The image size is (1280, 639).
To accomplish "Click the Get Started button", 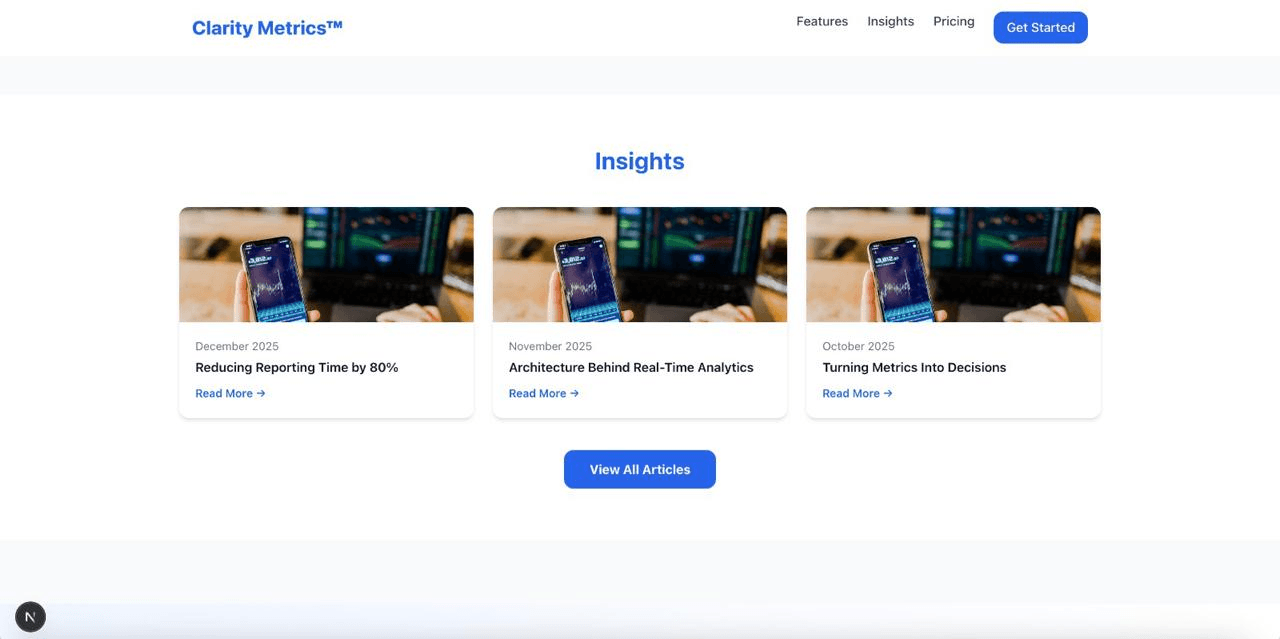I will pyautogui.click(x=1040, y=27).
